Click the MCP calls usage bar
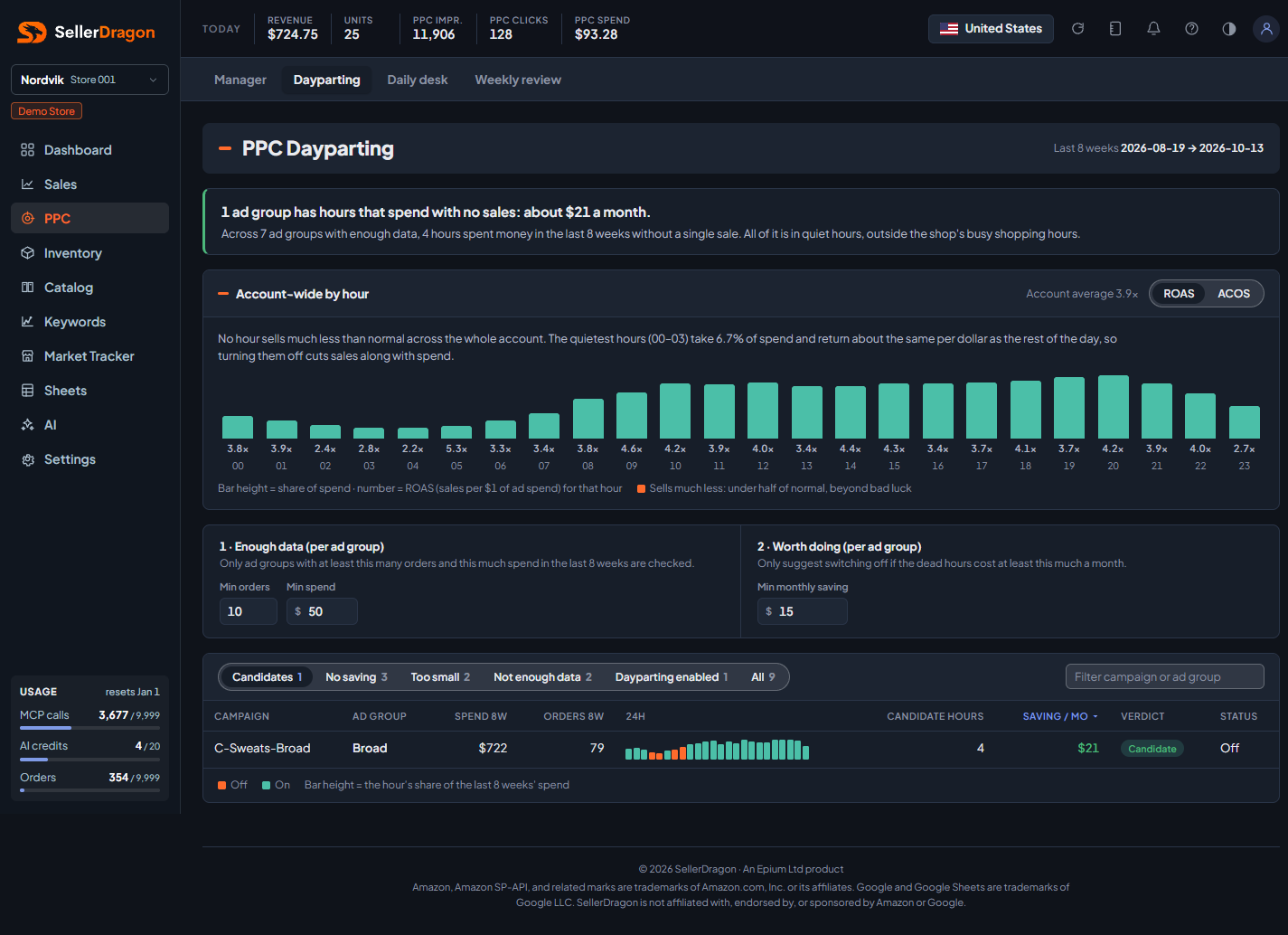This screenshot has width=1288, height=935. pyautogui.click(x=89, y=728)
